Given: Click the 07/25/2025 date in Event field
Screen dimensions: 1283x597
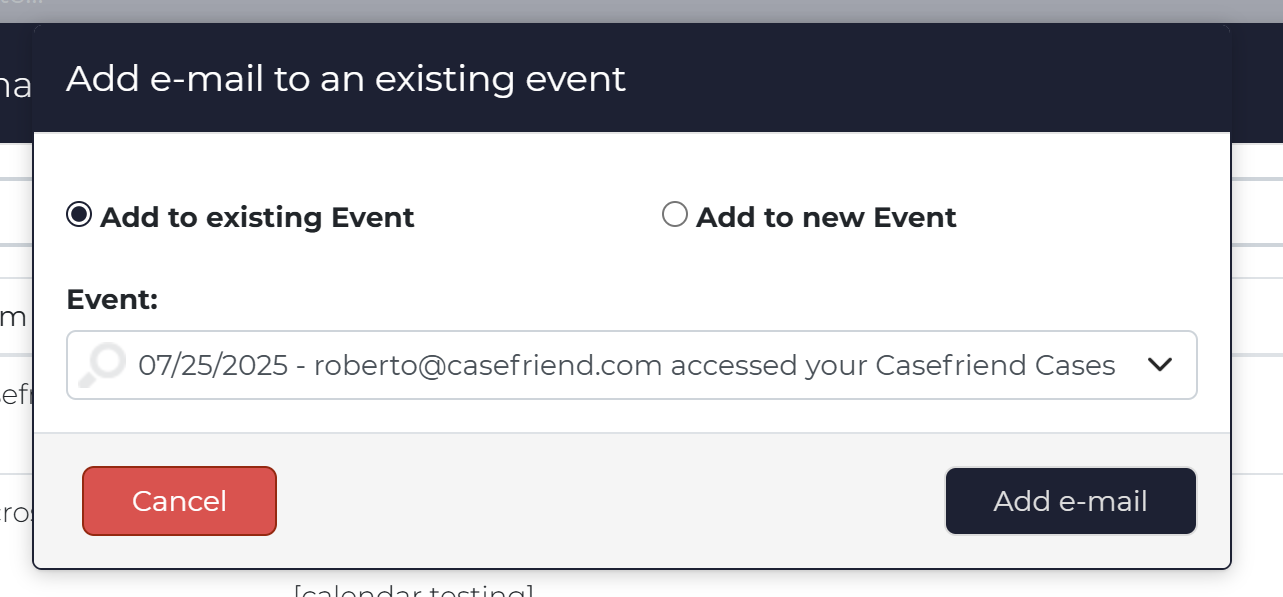Looking at the screenshot, I should pyautogui.click(x=213, y=366).
